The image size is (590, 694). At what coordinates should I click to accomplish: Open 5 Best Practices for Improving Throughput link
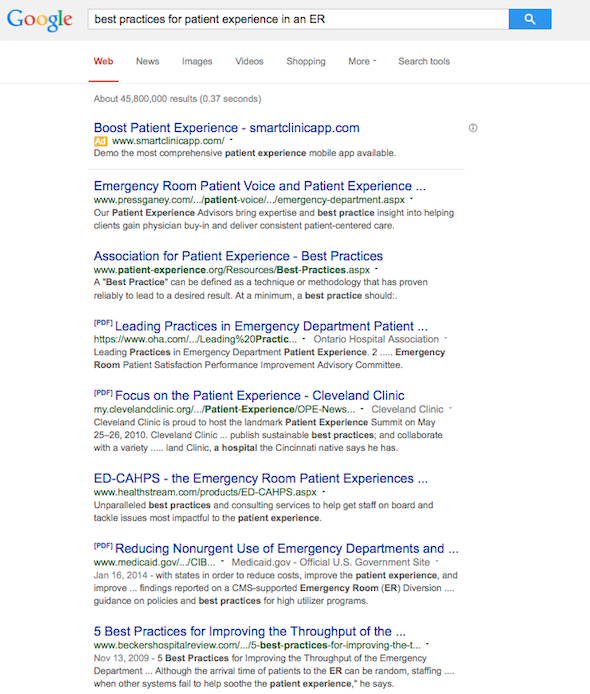pyautogui.click(x=250, y=631)
